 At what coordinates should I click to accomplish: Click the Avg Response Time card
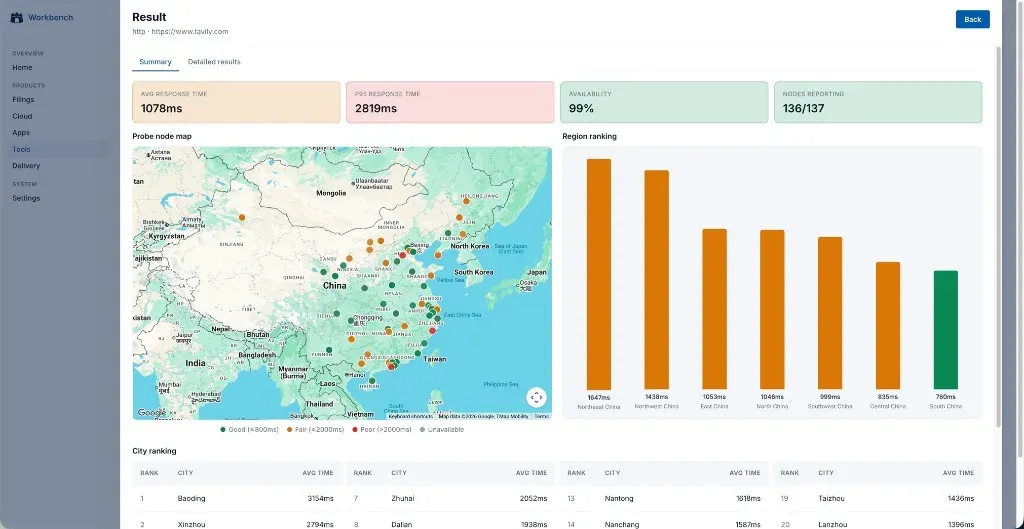[x=236, y=102]
